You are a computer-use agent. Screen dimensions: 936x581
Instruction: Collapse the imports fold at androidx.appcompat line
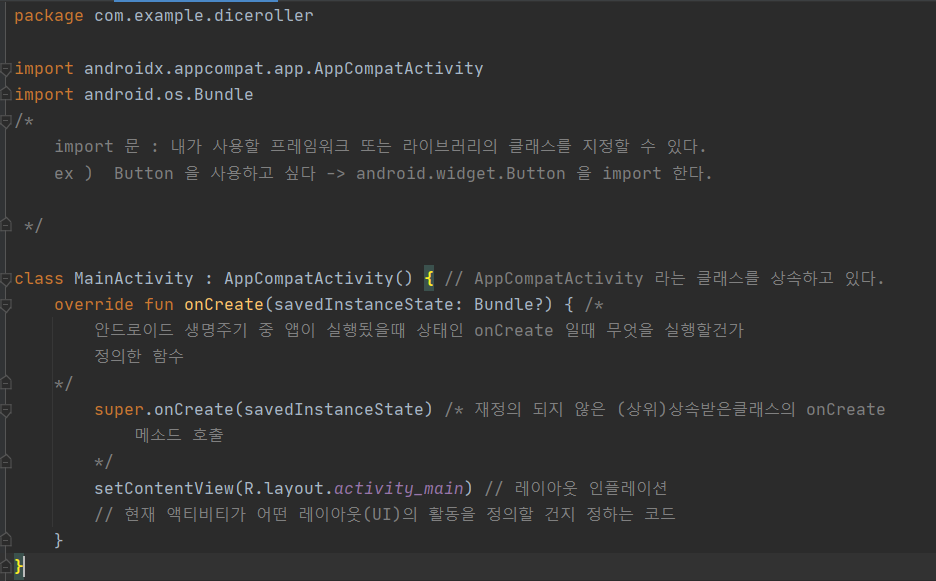click(x=6, y=69)
